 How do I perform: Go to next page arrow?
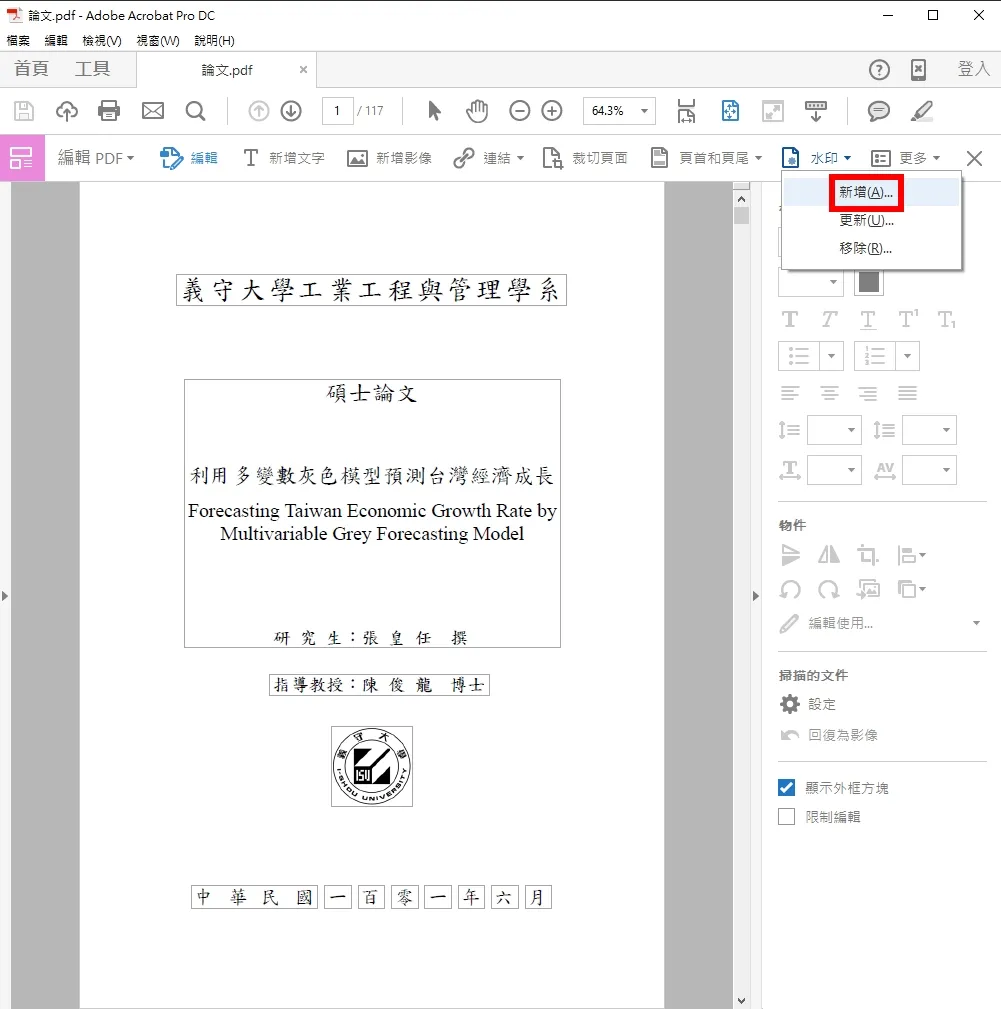pyautogui.click(x=291, y=111)
